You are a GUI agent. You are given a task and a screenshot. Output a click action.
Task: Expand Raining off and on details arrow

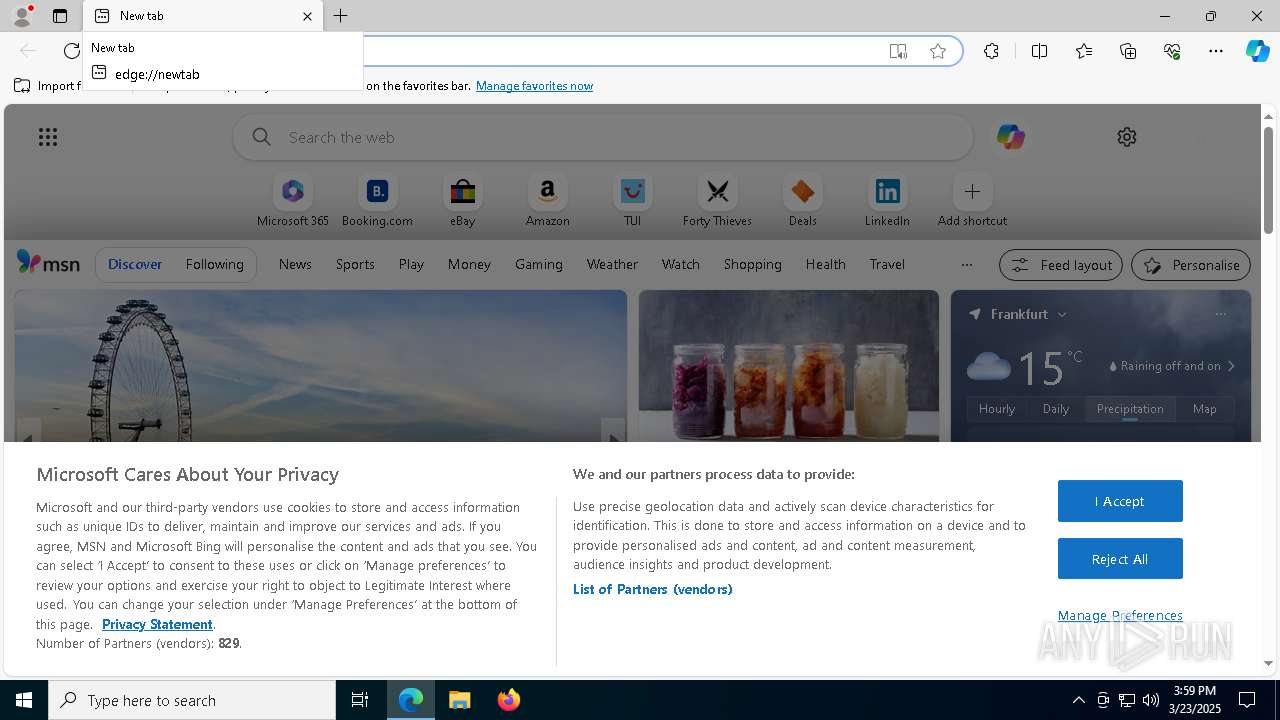coord(1231,366)
